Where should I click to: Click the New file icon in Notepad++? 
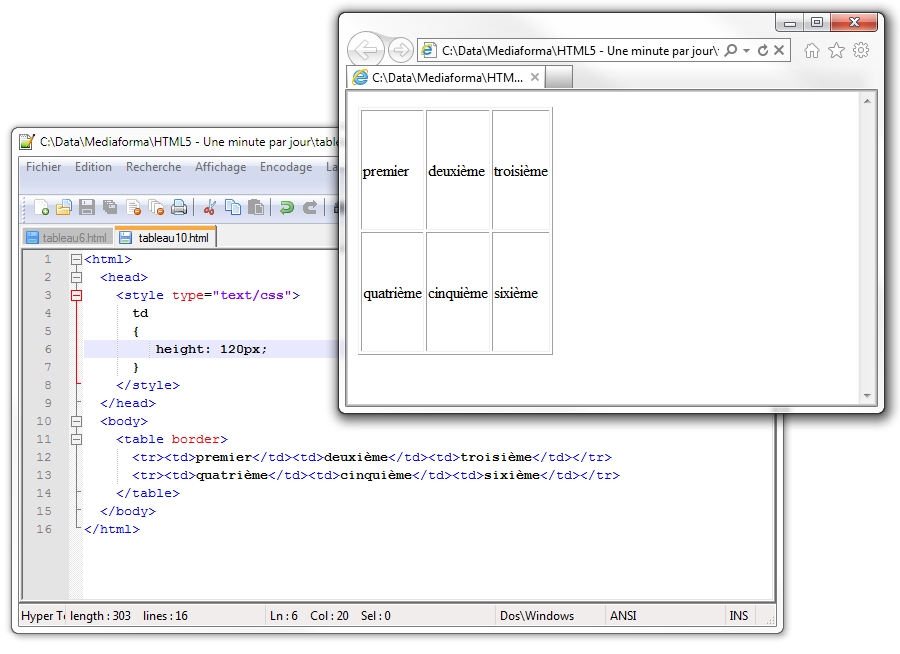tap(42, 208)
